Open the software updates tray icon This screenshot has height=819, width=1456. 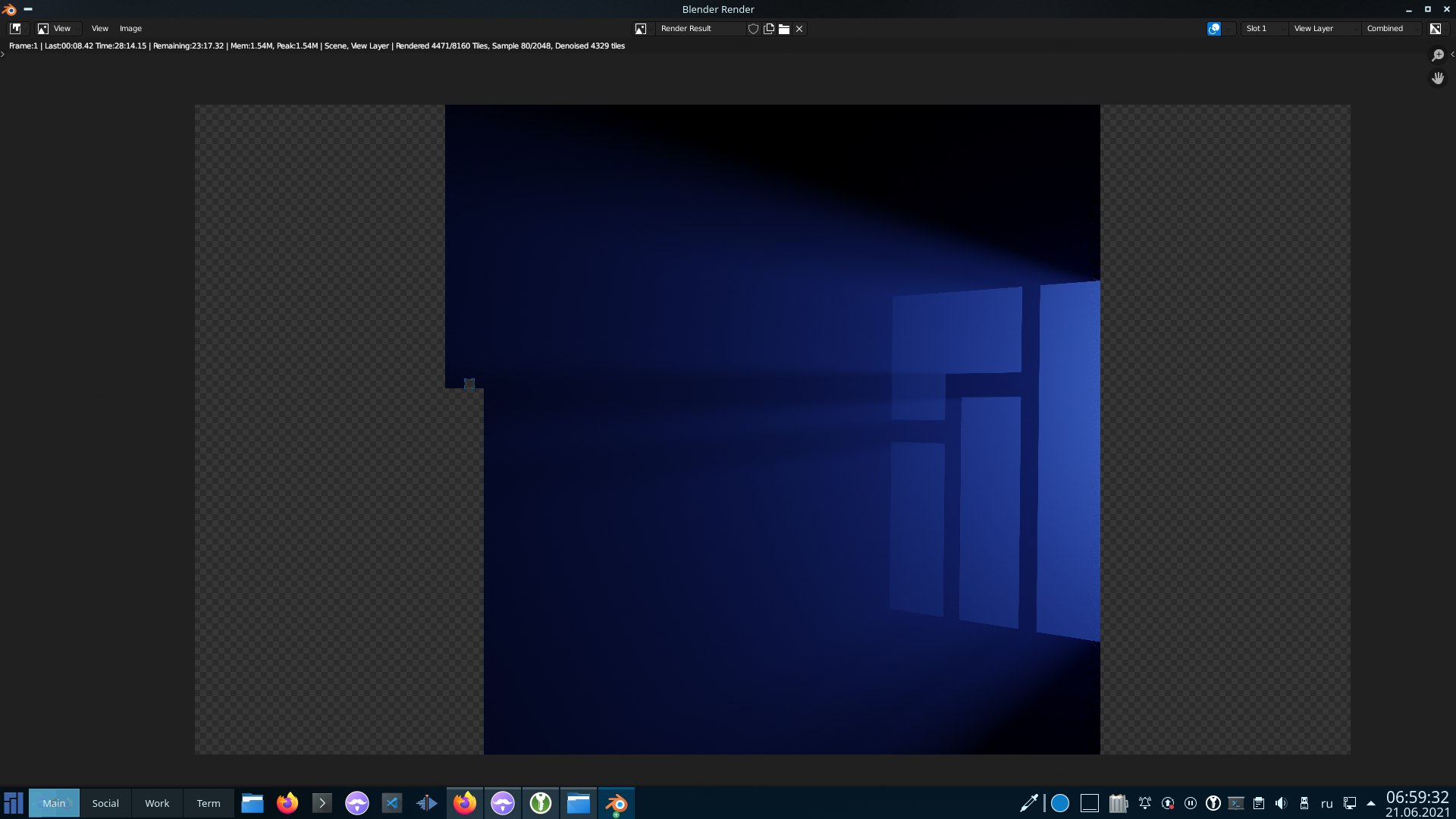(x=1168, y=803)
